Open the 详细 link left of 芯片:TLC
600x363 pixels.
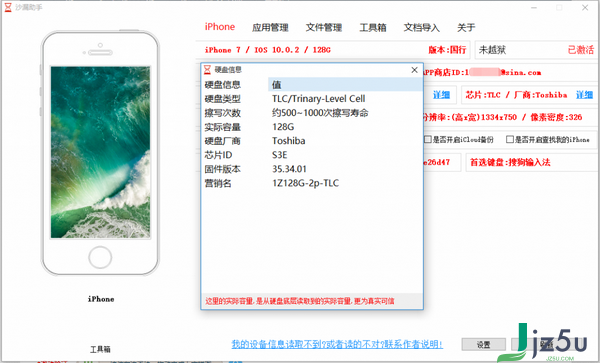tap(441, 95)
